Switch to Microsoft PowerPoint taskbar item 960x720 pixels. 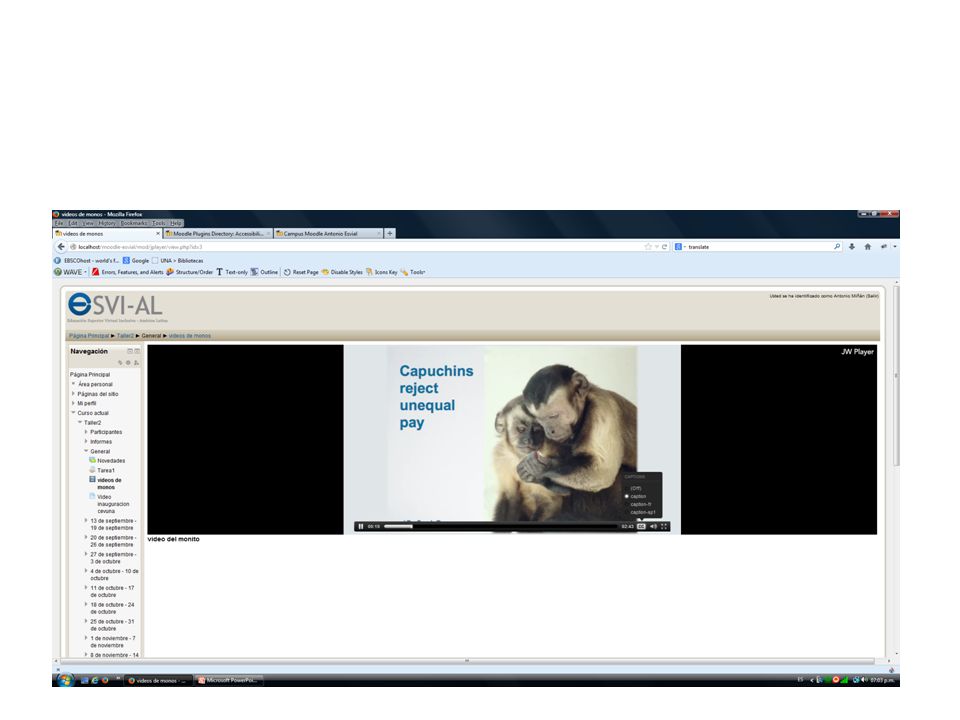[x=229, y=680]
